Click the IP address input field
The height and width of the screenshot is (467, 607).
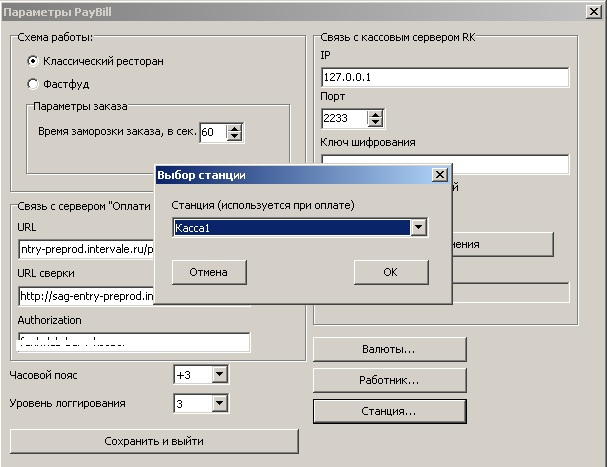coord(444,78)
